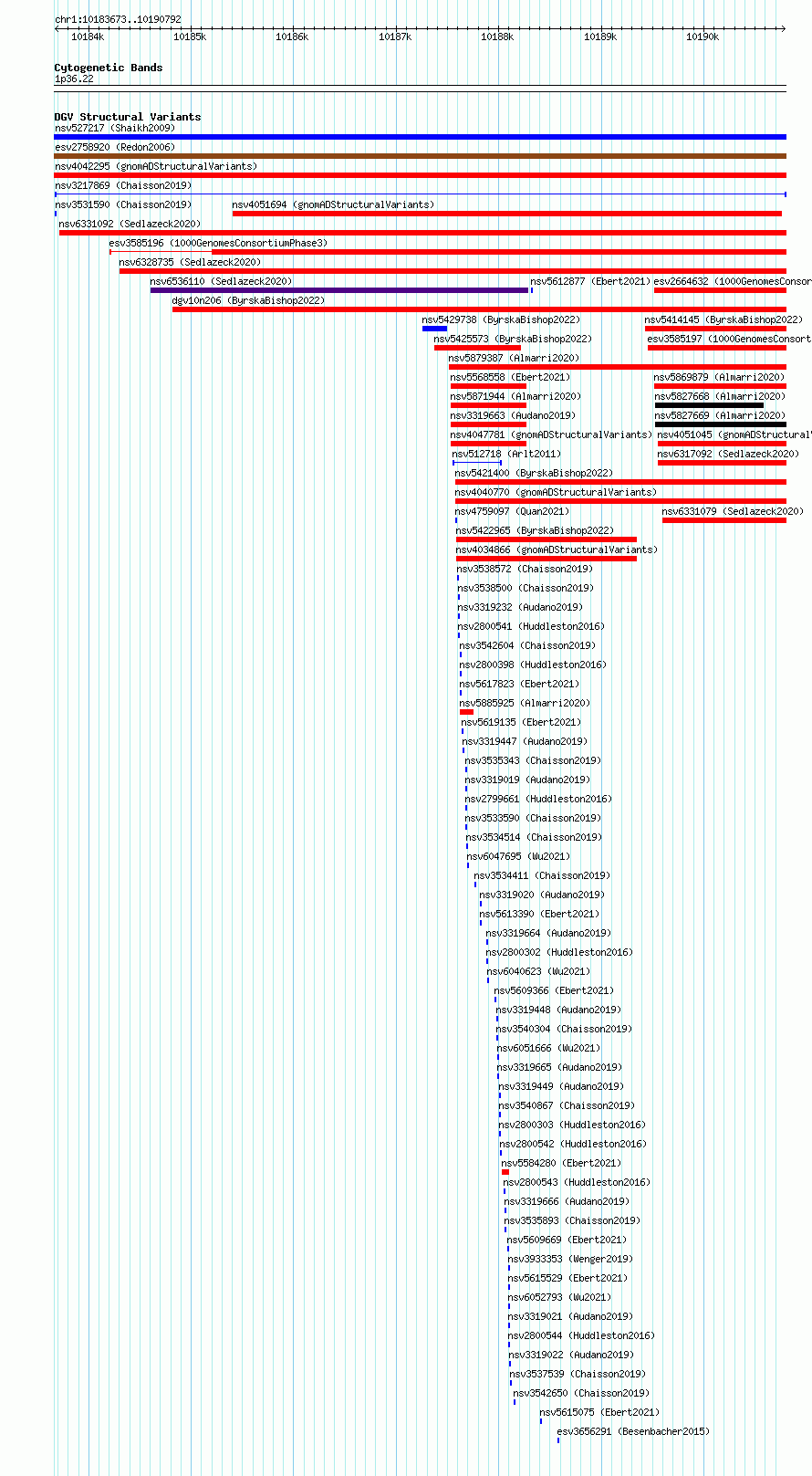
Task: Open nsv5414145 (ByrskaBishop2022) label
Action: [x=724, y=319]
